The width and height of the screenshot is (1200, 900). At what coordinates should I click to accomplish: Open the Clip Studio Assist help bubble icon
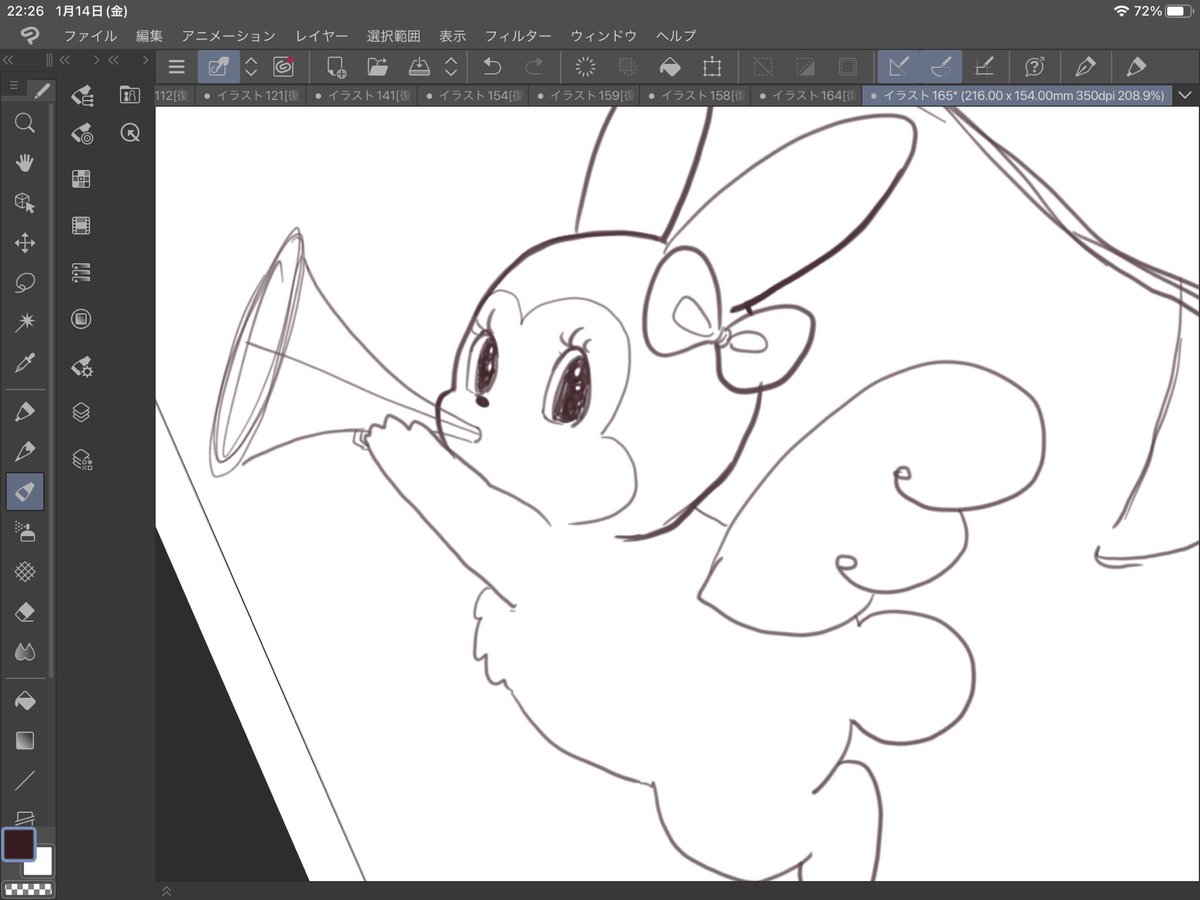[1035, 67]
